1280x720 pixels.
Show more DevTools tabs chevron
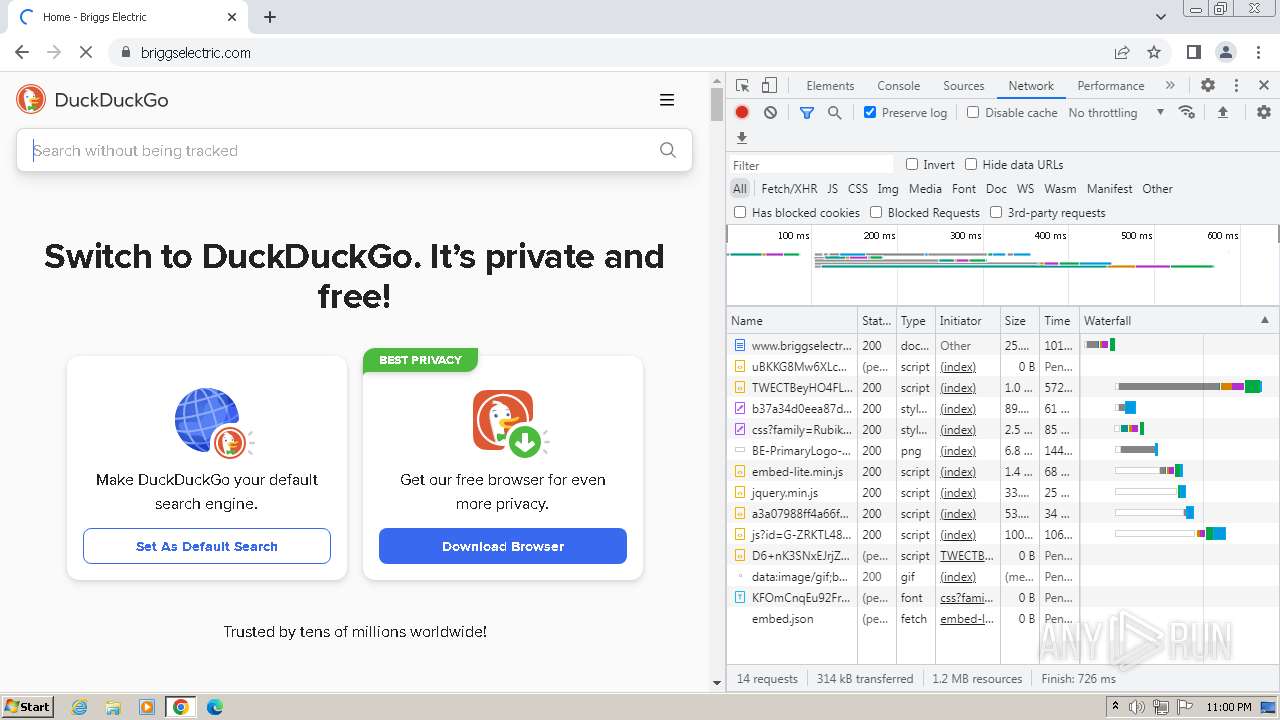pos(1170,86)
